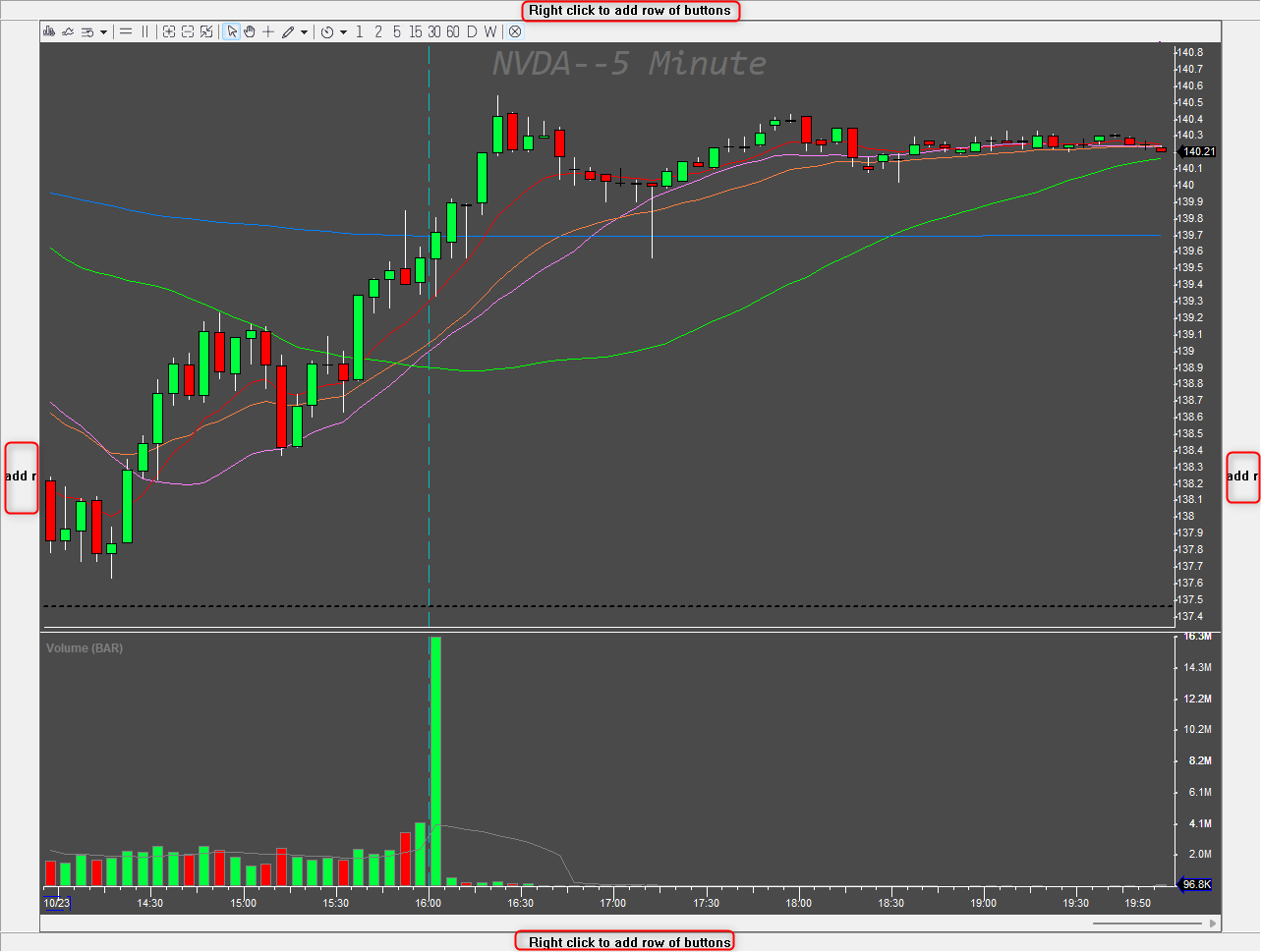1261x952 pixels.
Task: Click the 16:00 time axis label
Action: pos(429,903)
